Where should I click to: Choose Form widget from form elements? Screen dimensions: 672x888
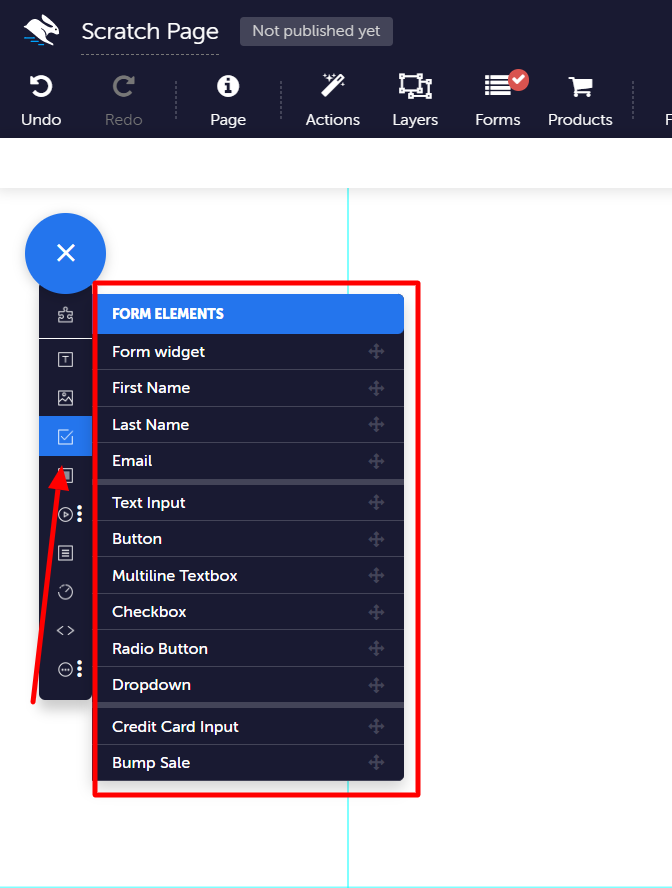[250, 352]
